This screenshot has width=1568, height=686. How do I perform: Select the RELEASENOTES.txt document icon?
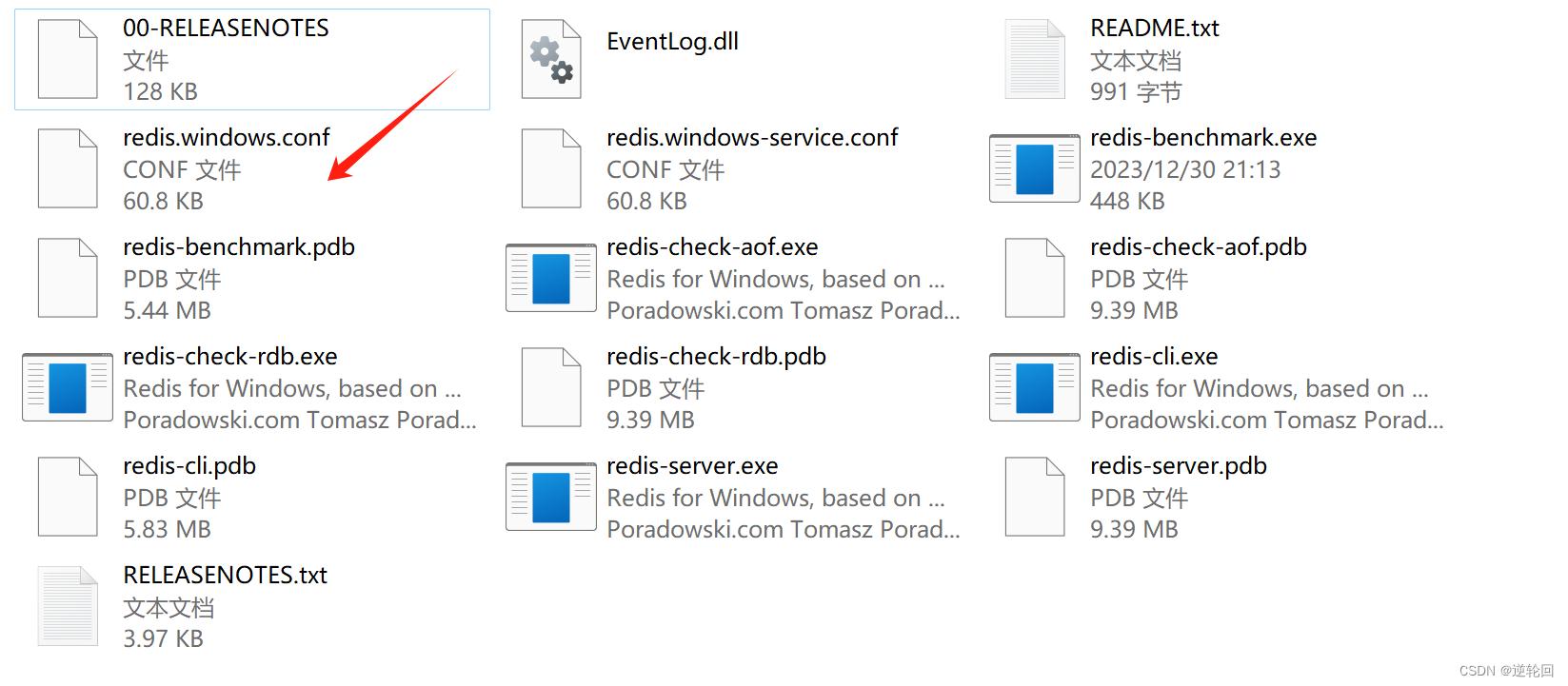tap(68, 606)
